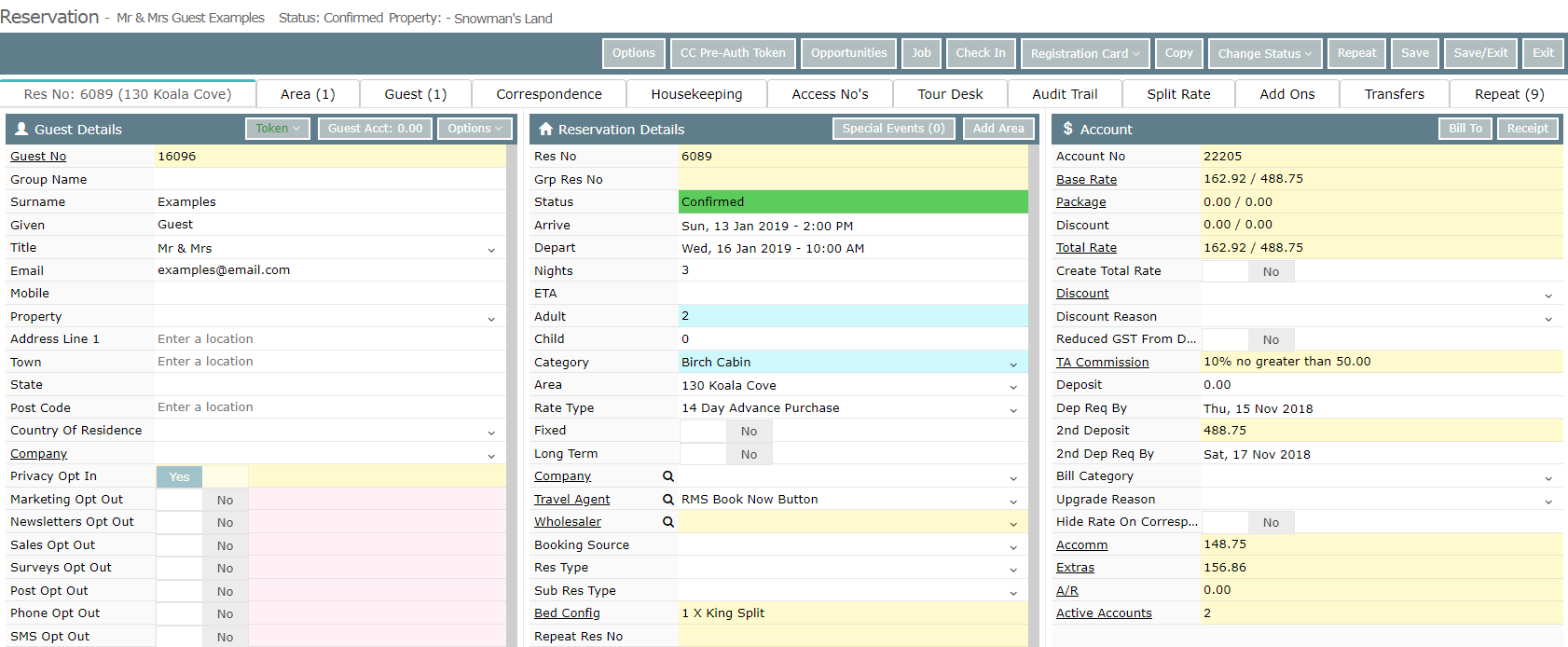Image resolution: width=1568 pixels, height=647 pixels.
Task: Toggle the Long Term switch
Action: 726,454
